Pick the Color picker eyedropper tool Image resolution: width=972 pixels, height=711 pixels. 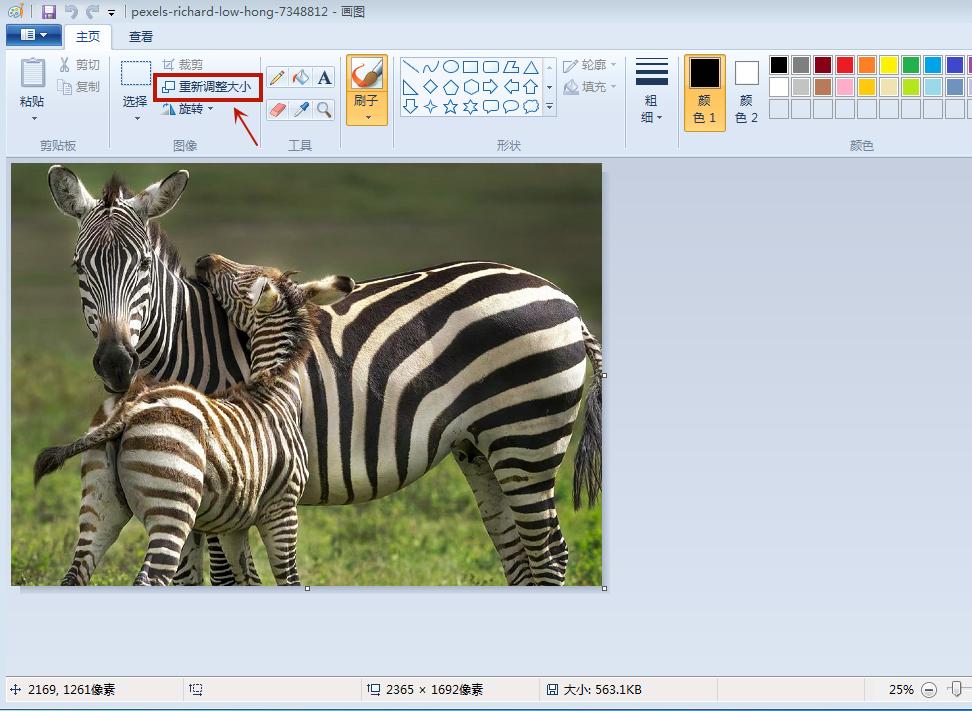point(301,109)
